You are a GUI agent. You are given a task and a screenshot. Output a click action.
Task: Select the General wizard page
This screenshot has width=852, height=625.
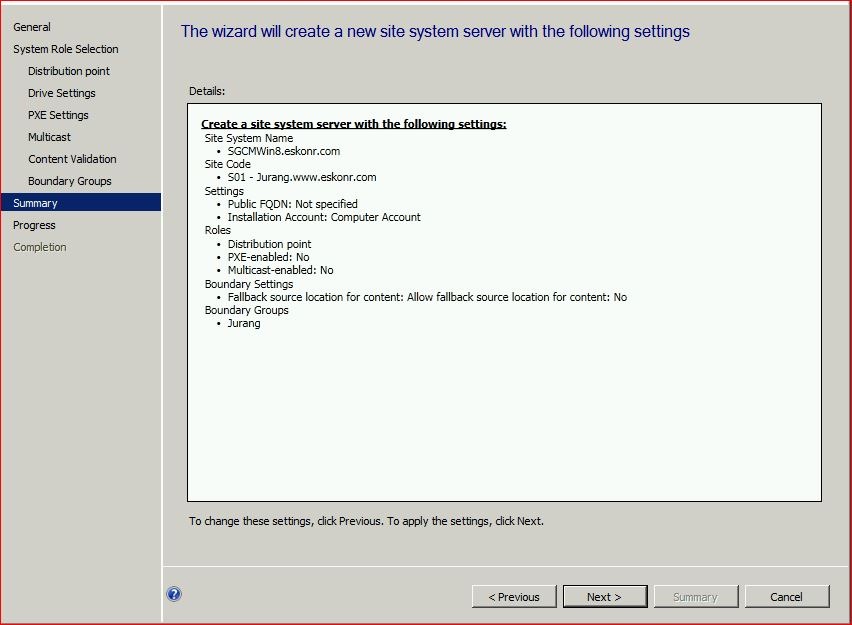(32, 27)
